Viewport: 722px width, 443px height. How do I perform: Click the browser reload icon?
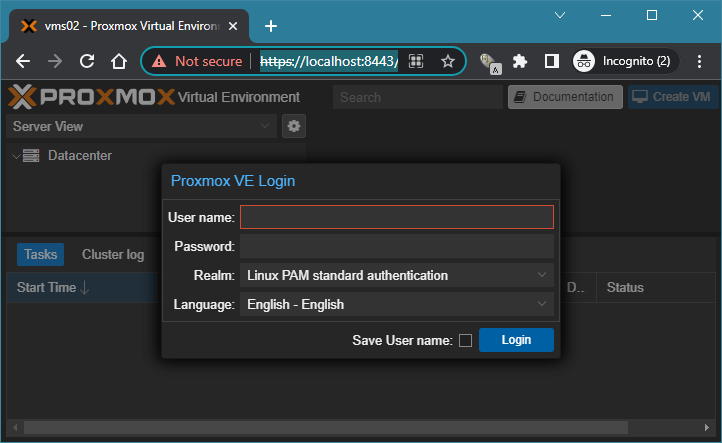point(87,61)
